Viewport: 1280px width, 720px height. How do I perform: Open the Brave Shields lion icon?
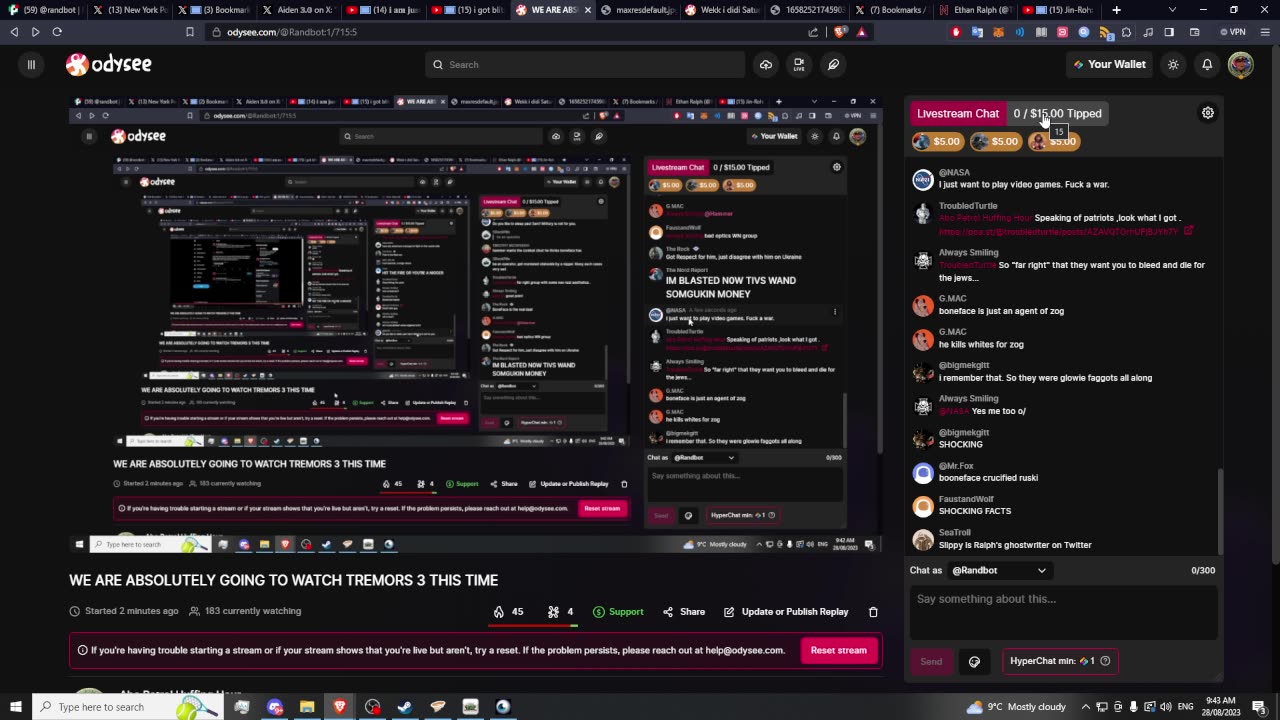[x=841, y=32]
